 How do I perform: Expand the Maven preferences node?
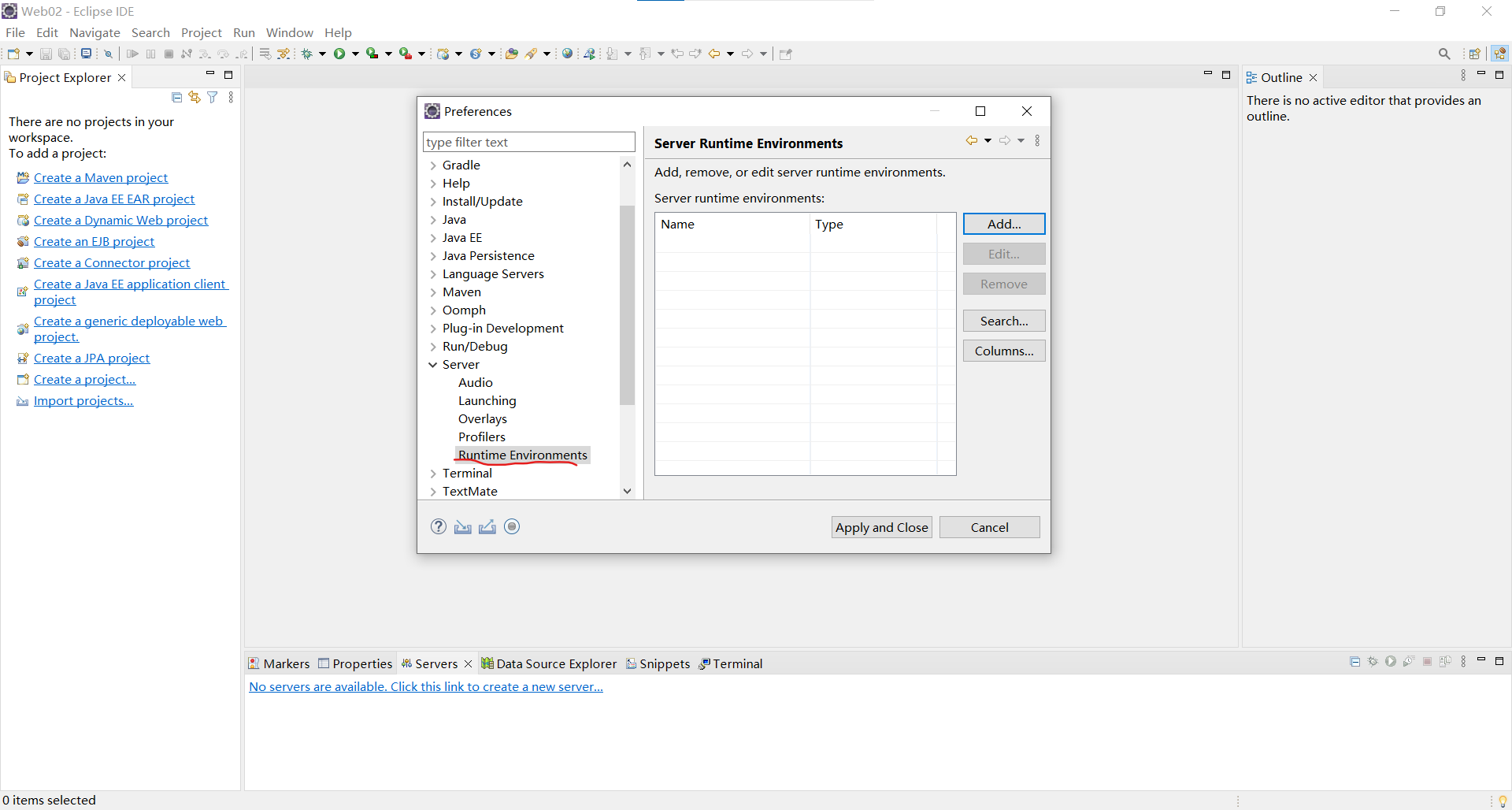[x=433, y=292]
